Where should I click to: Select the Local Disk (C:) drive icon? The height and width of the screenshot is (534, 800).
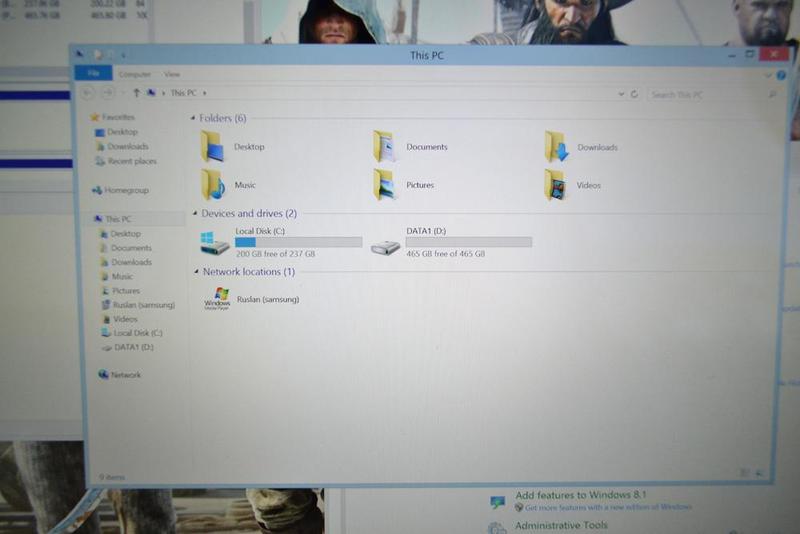pyautogui.click(x=215, y=243)
